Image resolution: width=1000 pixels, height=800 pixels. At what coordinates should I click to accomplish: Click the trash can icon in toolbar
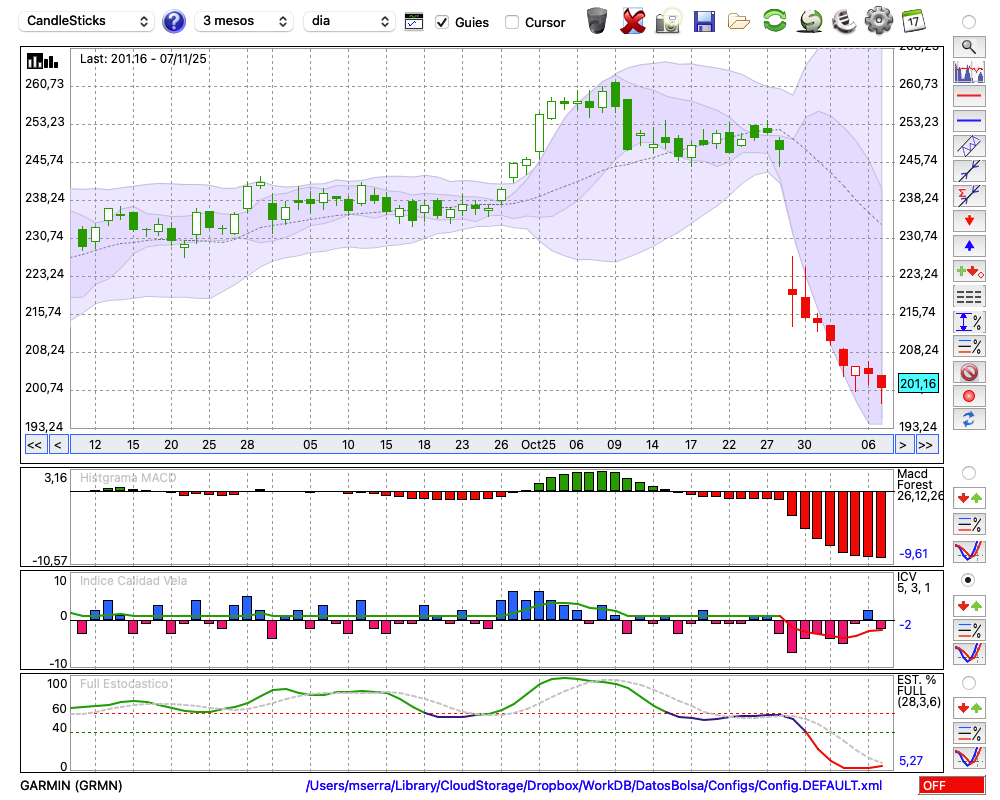[x=597, y=21]
